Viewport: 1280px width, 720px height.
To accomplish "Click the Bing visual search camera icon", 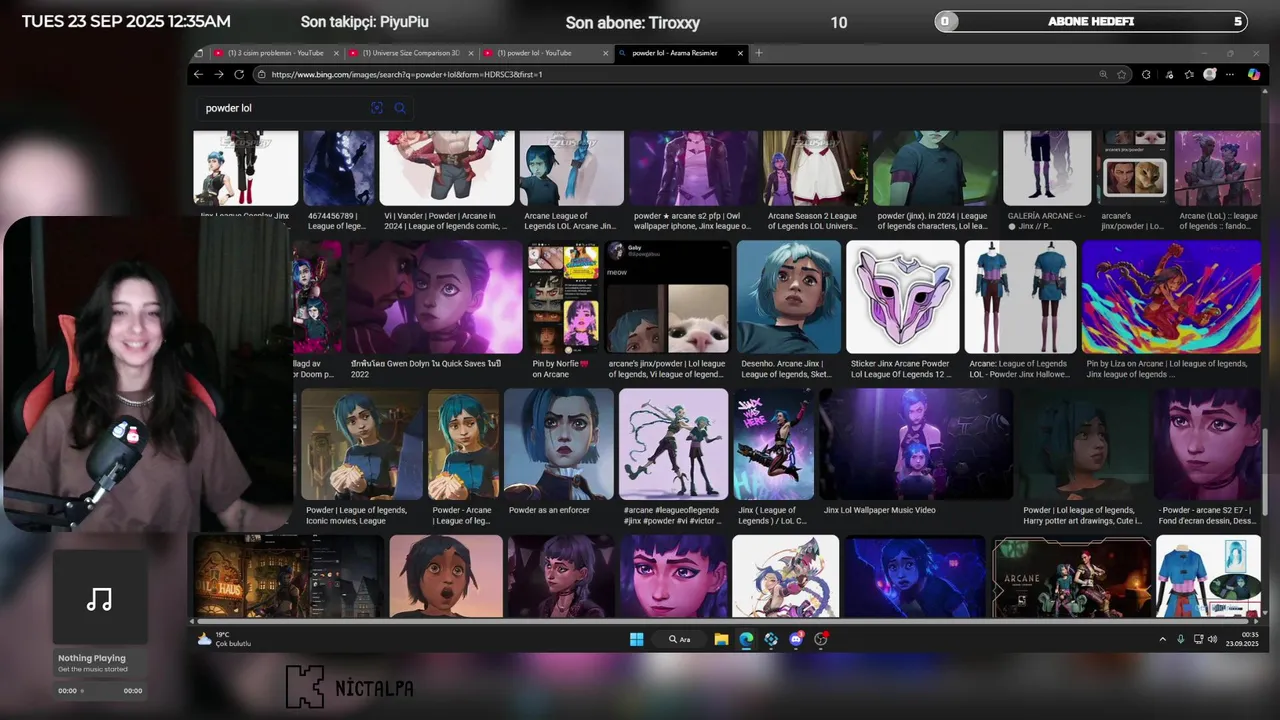I will pos(377,108).
